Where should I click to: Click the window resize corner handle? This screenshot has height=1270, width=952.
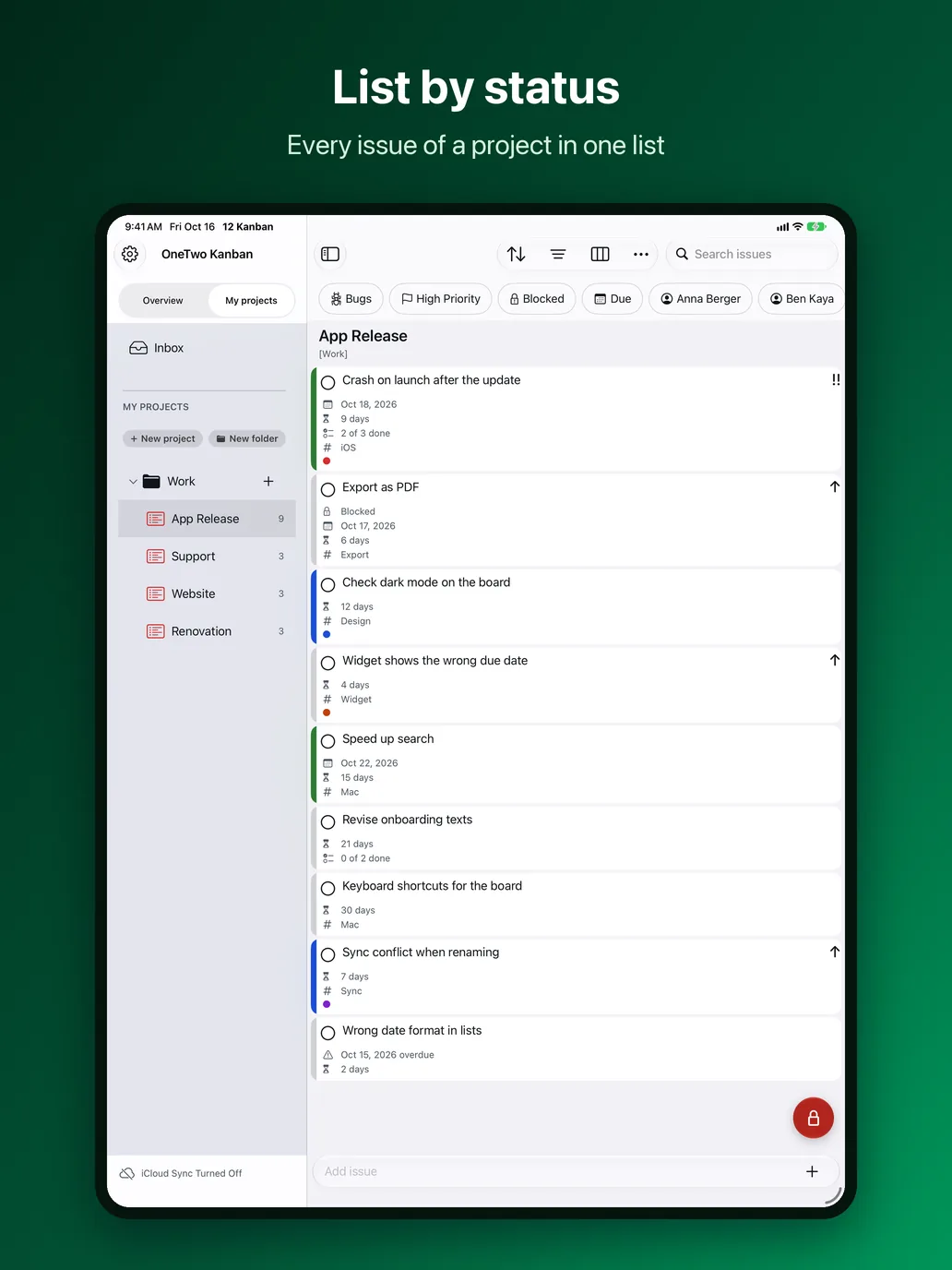833,1195
